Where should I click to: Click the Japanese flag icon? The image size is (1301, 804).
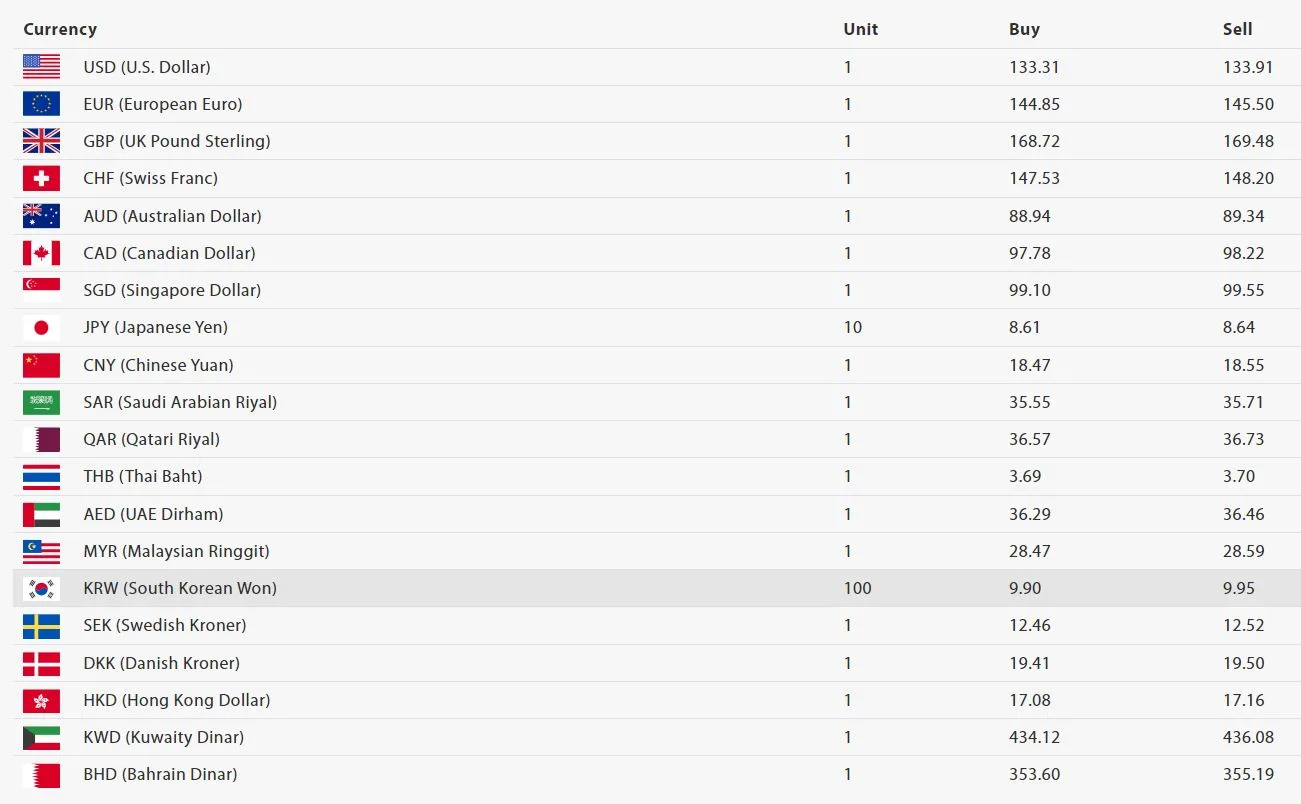click(41, 327)
